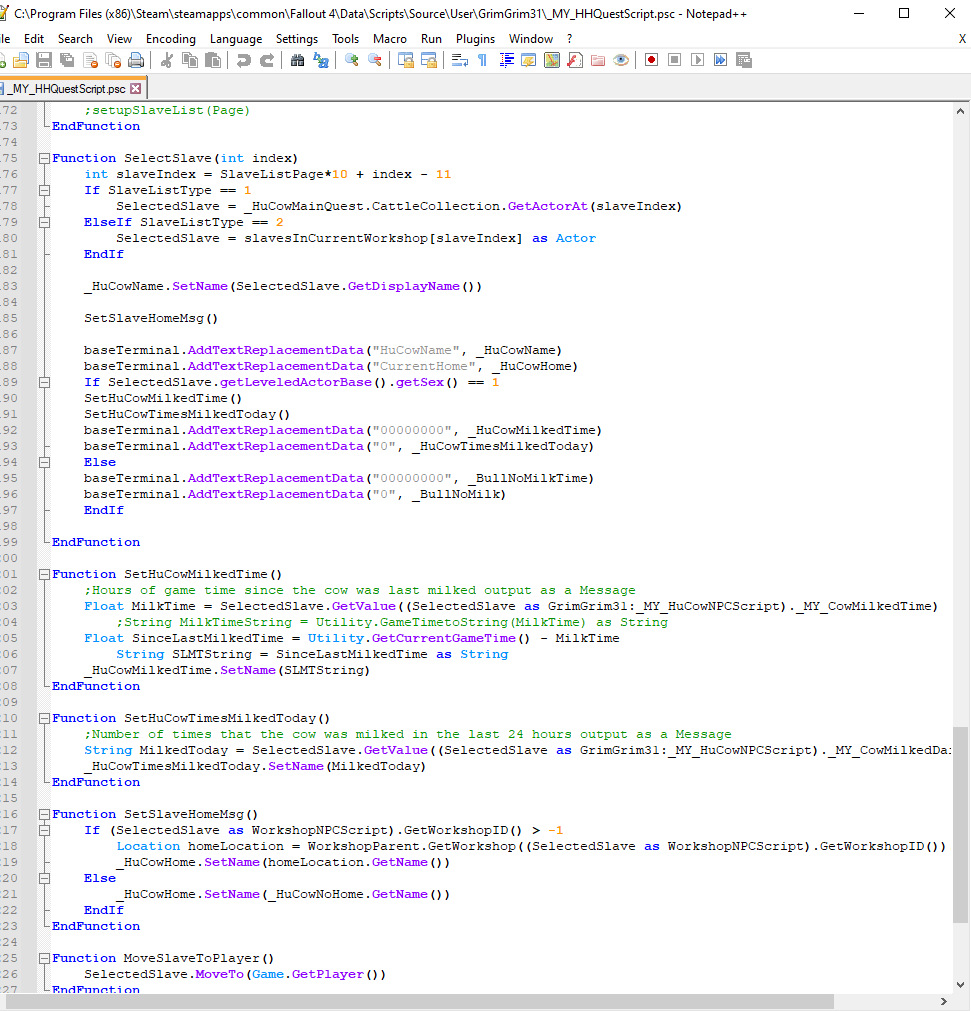Toggle synchronize vertical scrolling icon
Screen dimensions: 971x1011
click(406, 61)
